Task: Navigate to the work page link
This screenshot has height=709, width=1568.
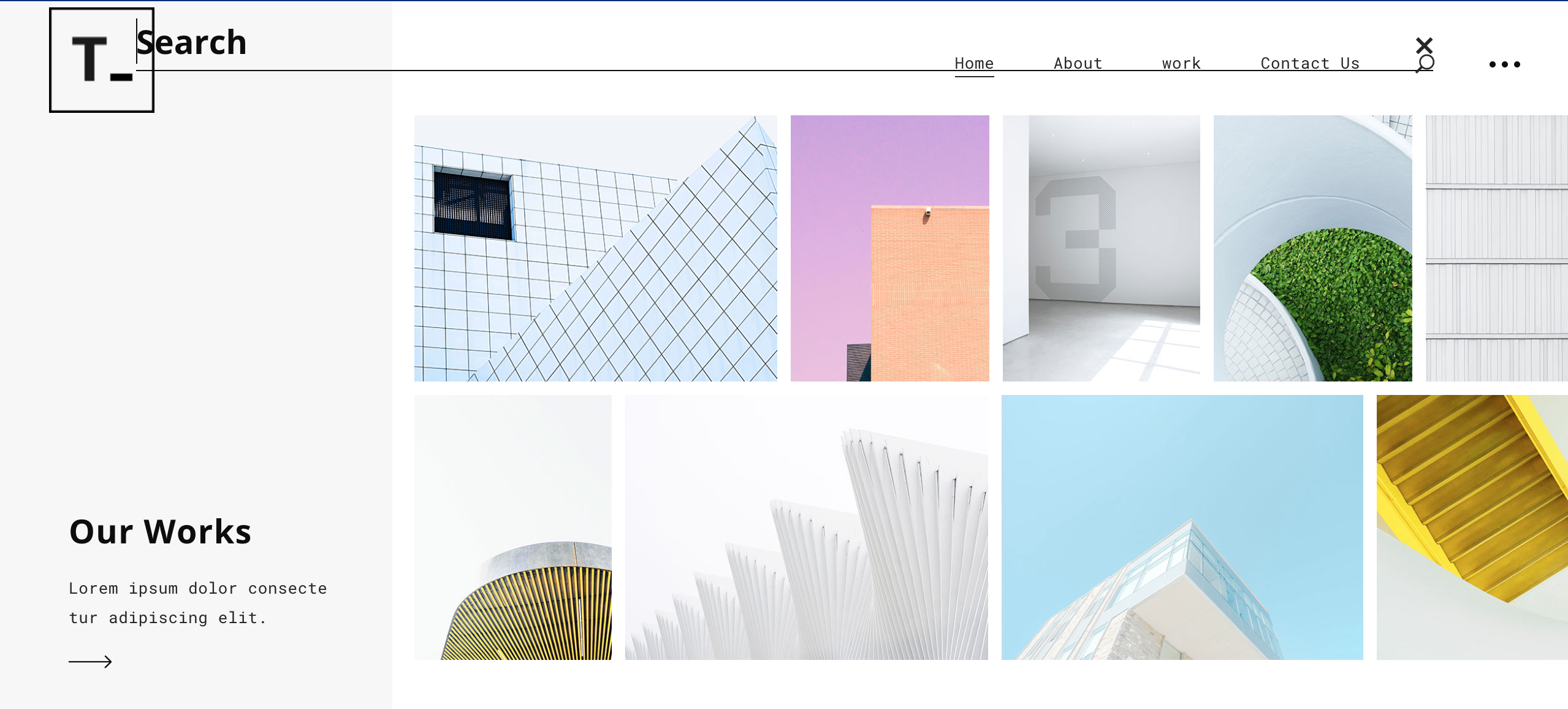Action: (x=1181, y=63)
